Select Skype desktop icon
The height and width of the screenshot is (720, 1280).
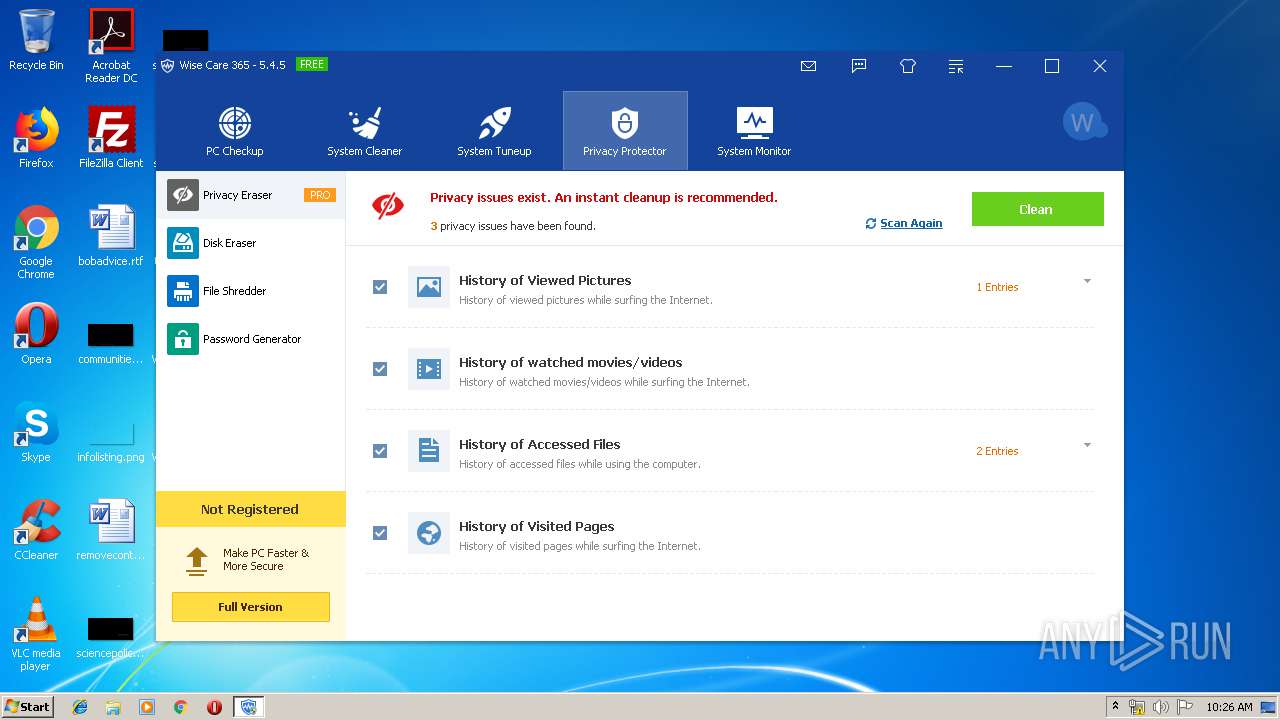[x=36, y=432]
